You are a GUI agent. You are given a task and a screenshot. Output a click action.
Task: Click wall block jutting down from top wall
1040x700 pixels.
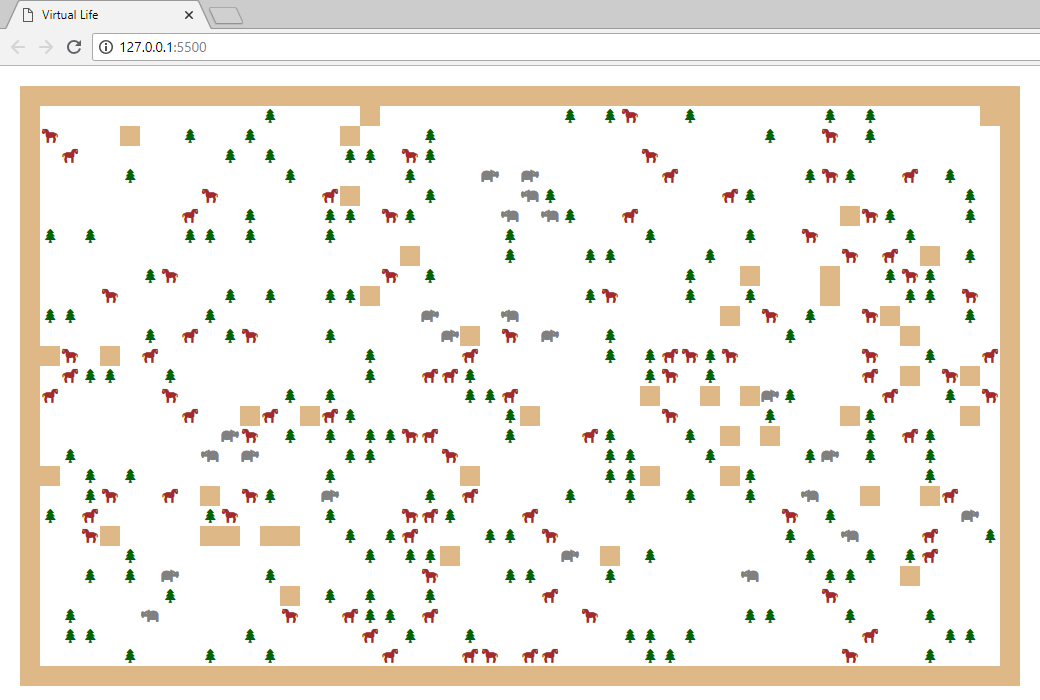[x=370, y=116]
